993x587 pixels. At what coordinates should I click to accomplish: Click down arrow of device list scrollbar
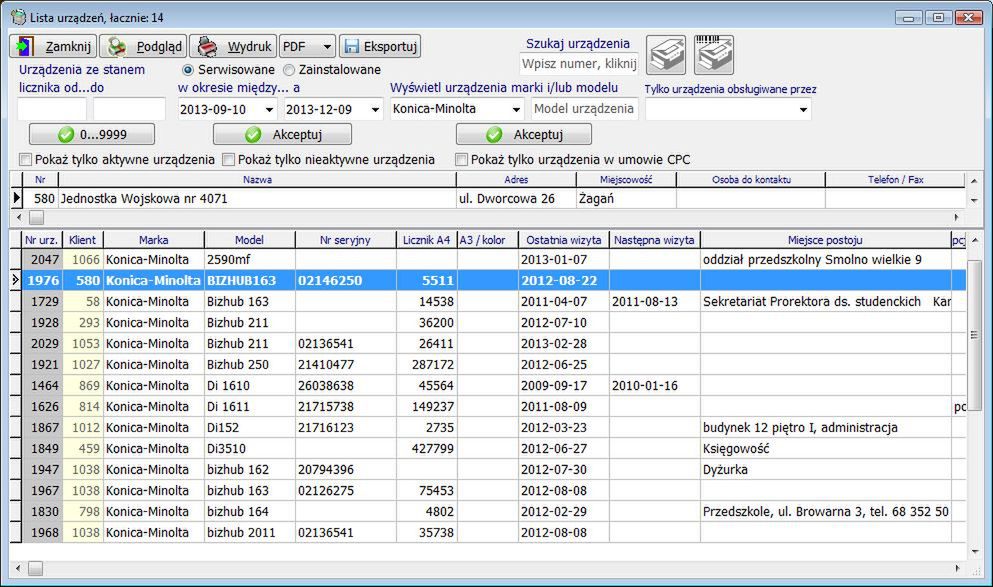click(x=974, y=552)
